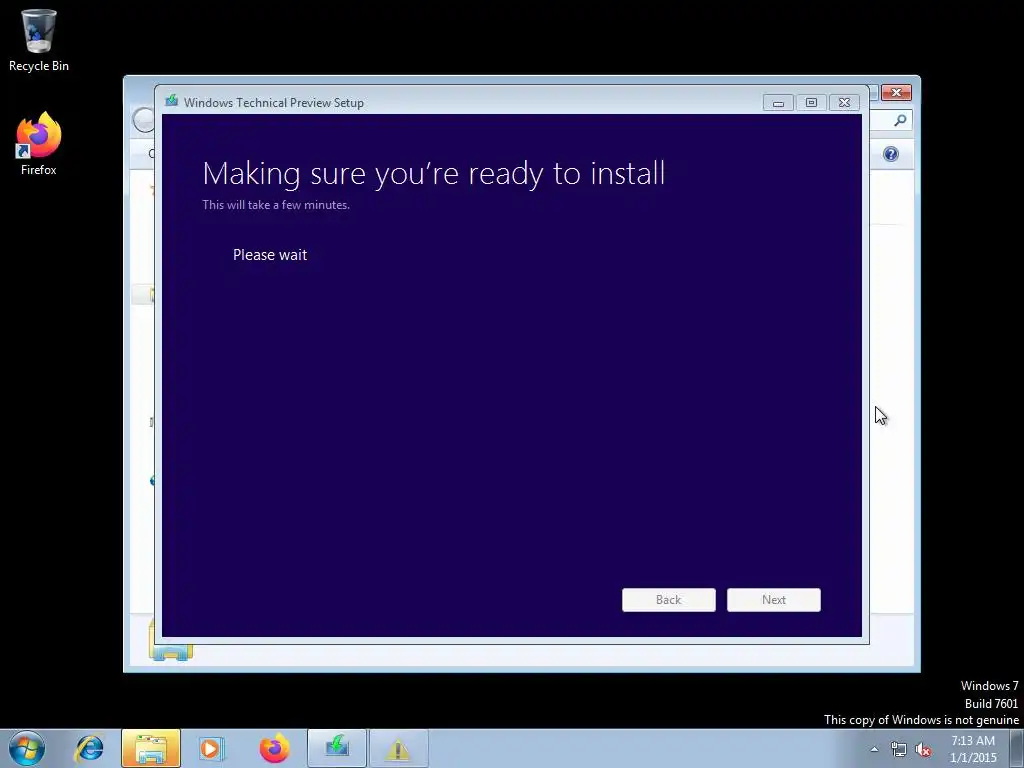This screenshot has width=1024, height=768.
Task: Click the Back button in Setup
Action: tap(668, 600)
